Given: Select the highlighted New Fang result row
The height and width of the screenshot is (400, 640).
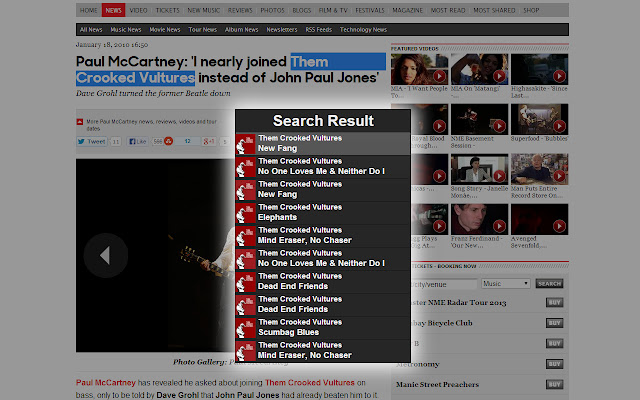Looking at the screenshot, I should point(323,144).
